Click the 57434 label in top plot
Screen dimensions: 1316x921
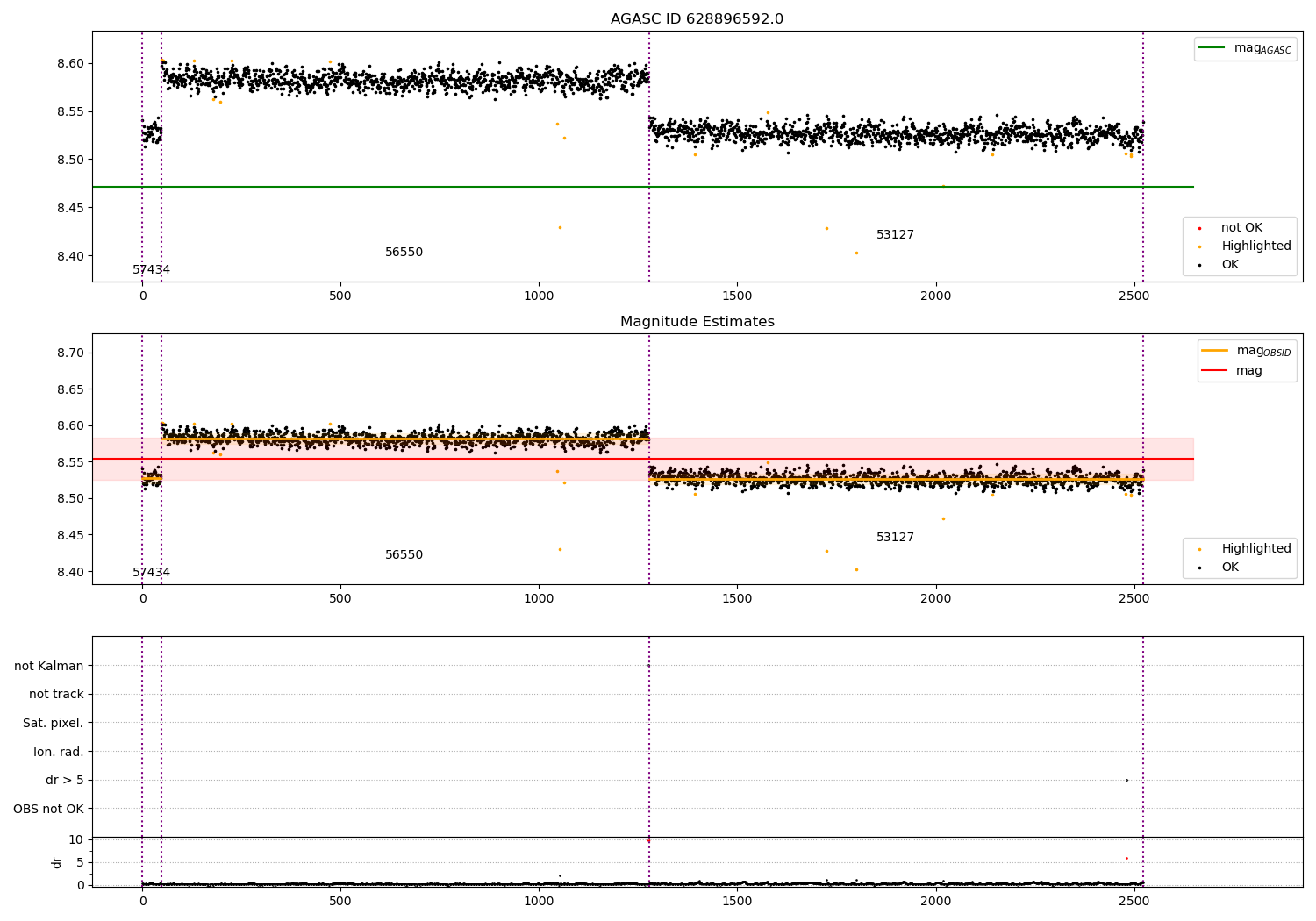(x=151, y=270)
